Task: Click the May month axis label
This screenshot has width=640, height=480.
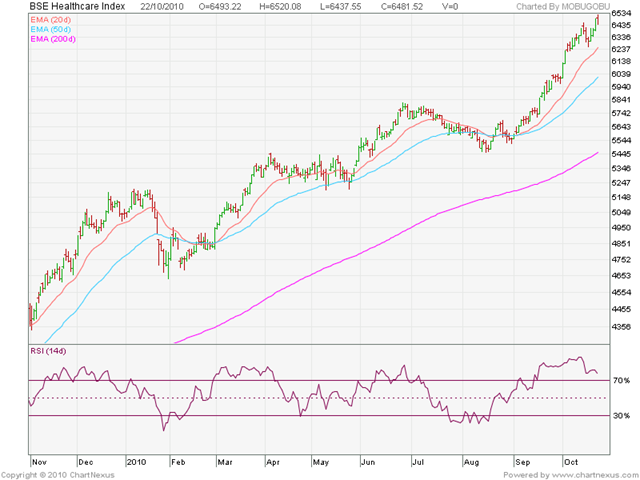Action: 321,462
